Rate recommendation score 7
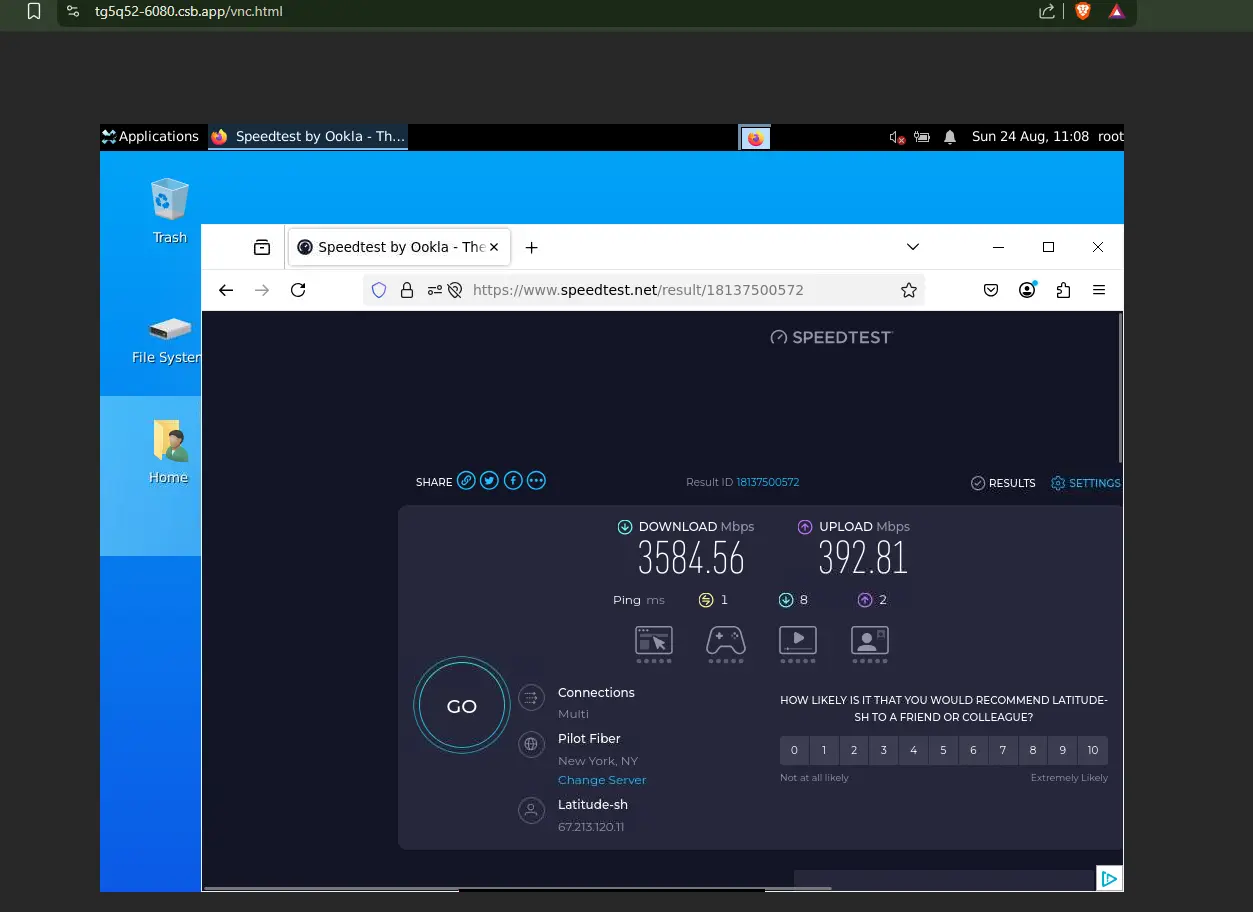The height and width of the screenshot is (912, 1253). coord(1003,750)
